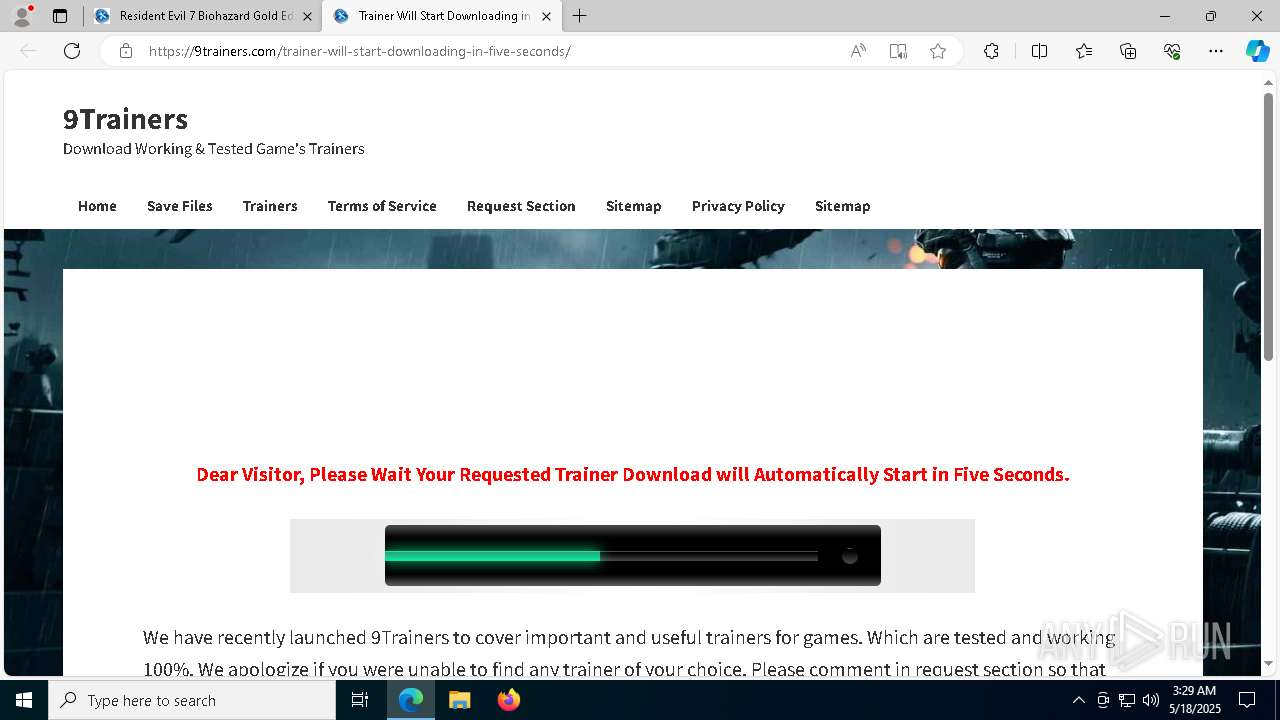Open the Home menu item
Screen dimensions: 1280x720
(x=97, y=206)
